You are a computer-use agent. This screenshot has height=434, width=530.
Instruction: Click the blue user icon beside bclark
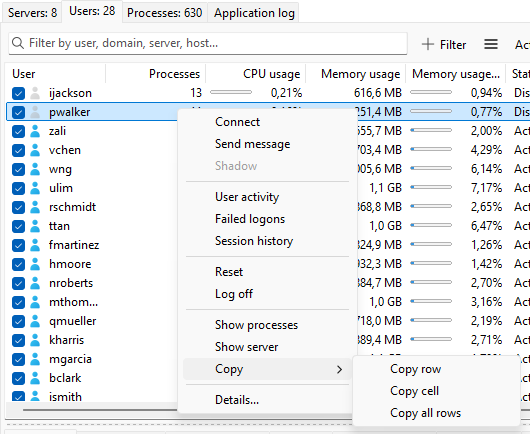pyautogui.click(x=35, y=378)
